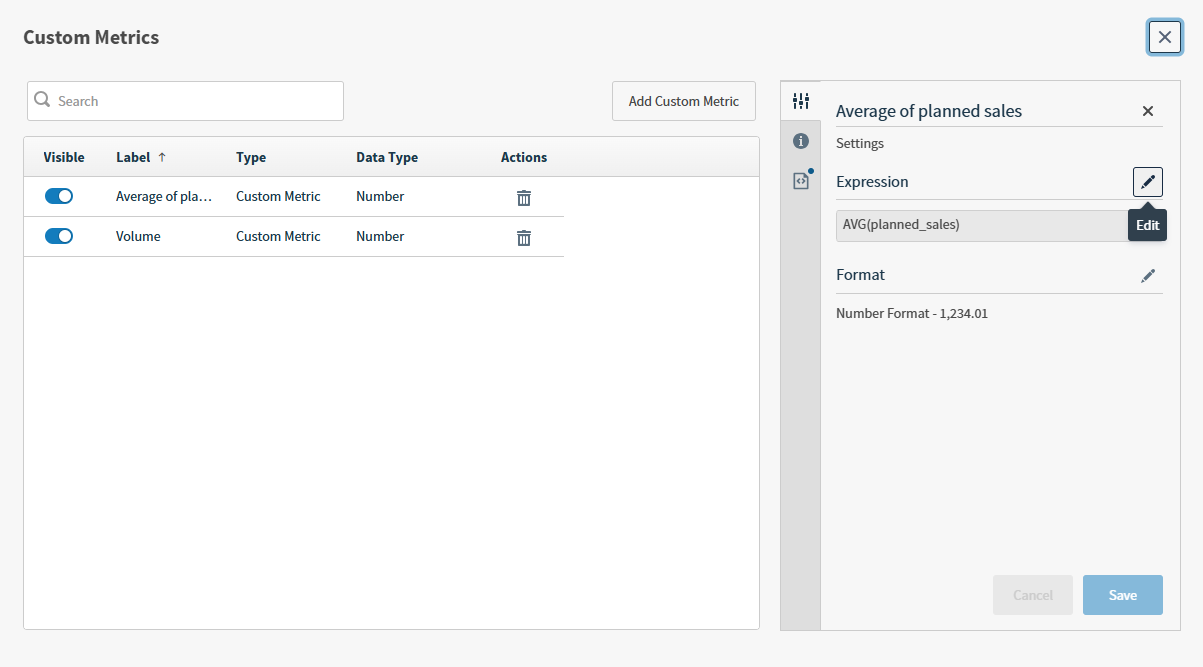This screenshot has height=667, width=1203.
Task: Click Custom Metric type in Average row
Action: click(x=278, y=196)
